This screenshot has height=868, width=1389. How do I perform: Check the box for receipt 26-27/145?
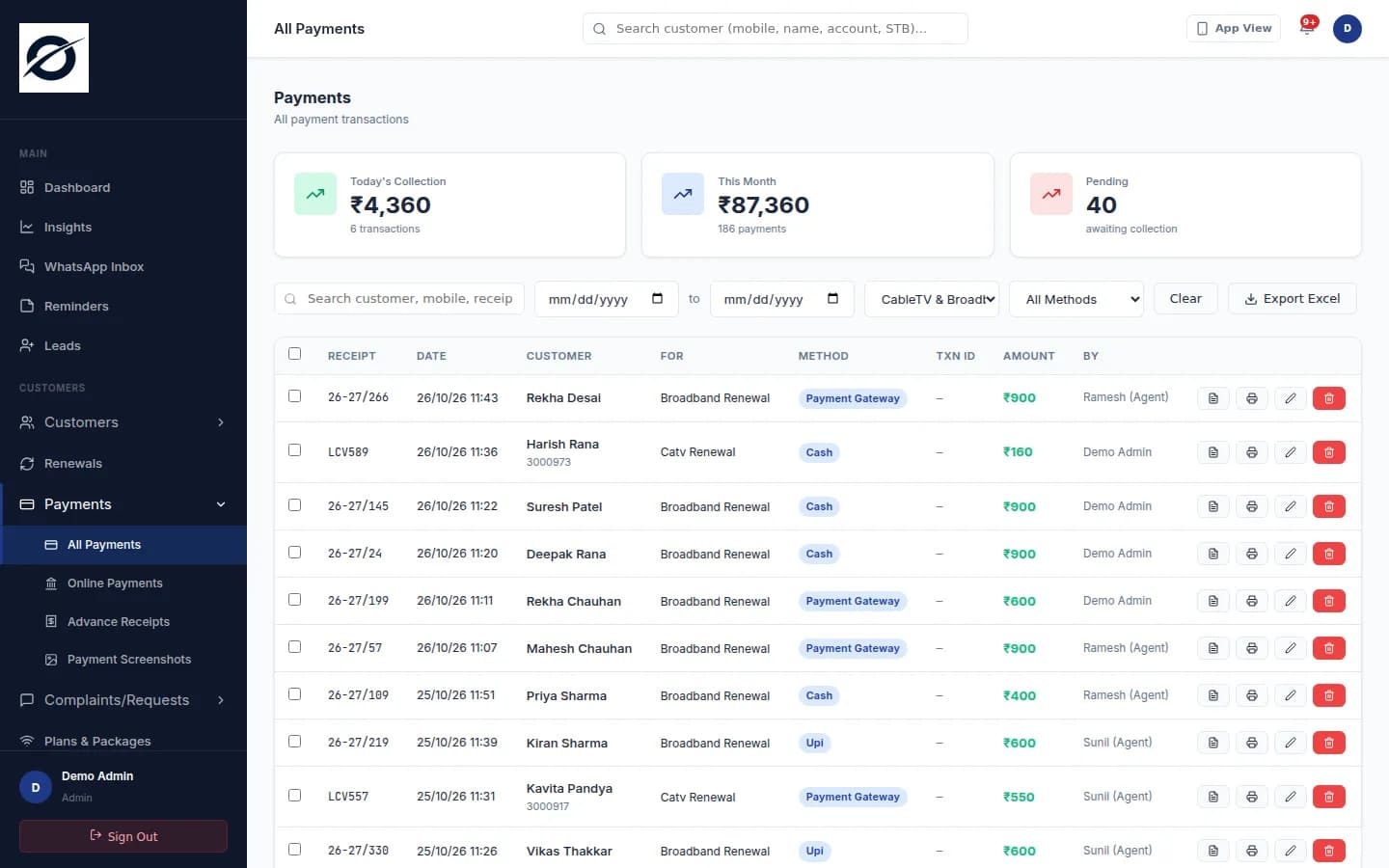(295, 505)
